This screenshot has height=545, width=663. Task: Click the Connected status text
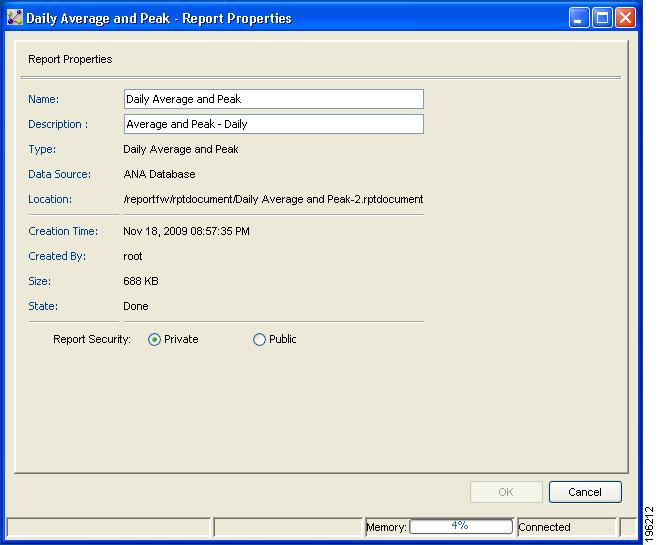(x=544, y=527)
